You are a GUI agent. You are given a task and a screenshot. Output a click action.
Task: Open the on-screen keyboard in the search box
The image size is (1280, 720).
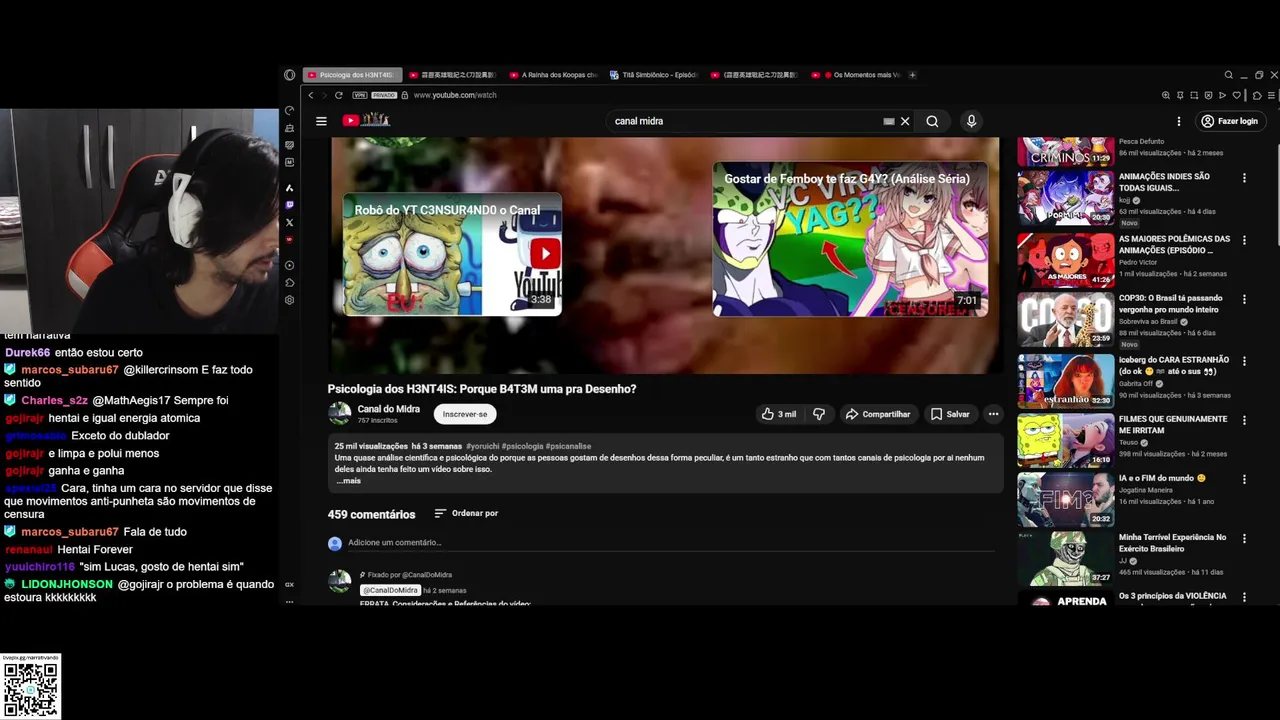[x=888, y=121]
